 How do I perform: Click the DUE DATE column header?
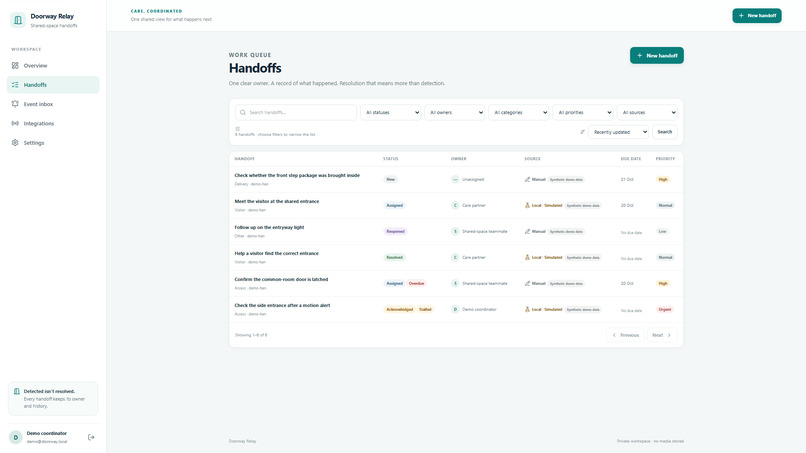(x=631, y=159)
